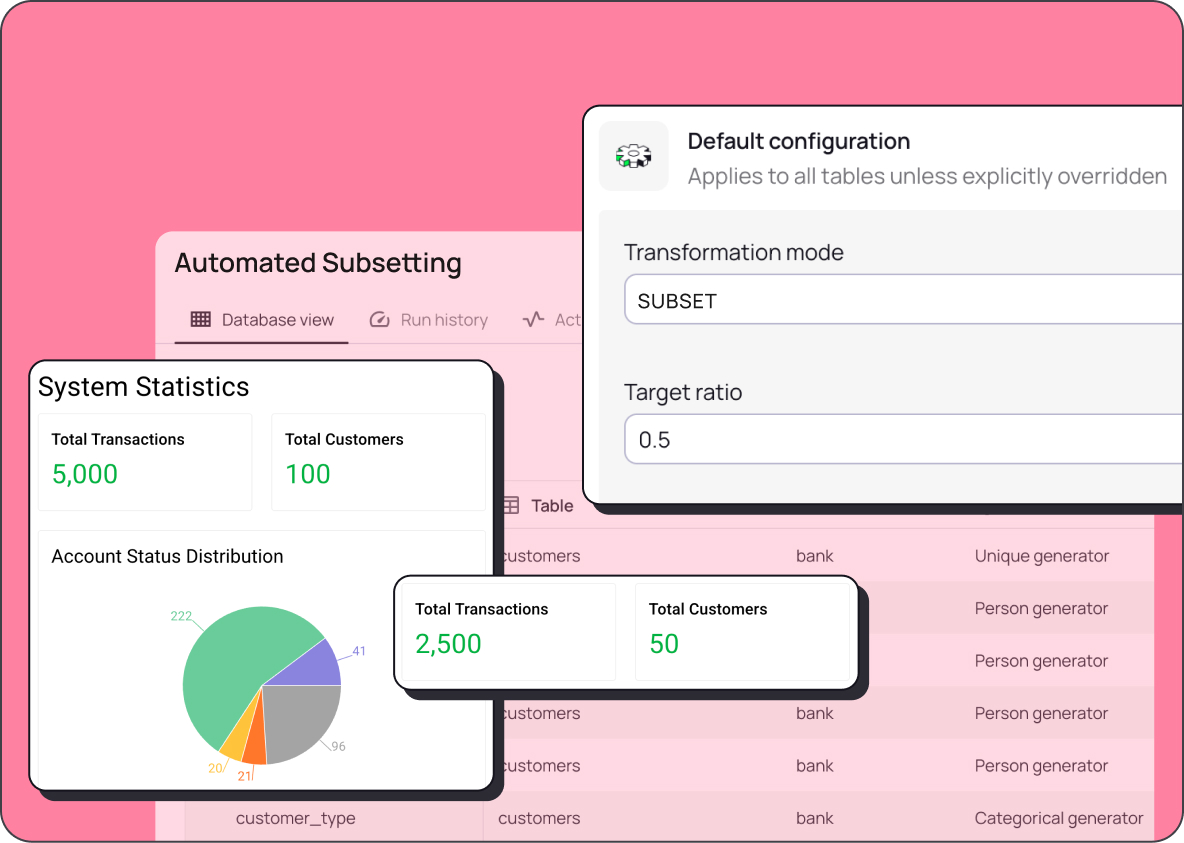Click the activity pulse icon tab

point(533,320)
